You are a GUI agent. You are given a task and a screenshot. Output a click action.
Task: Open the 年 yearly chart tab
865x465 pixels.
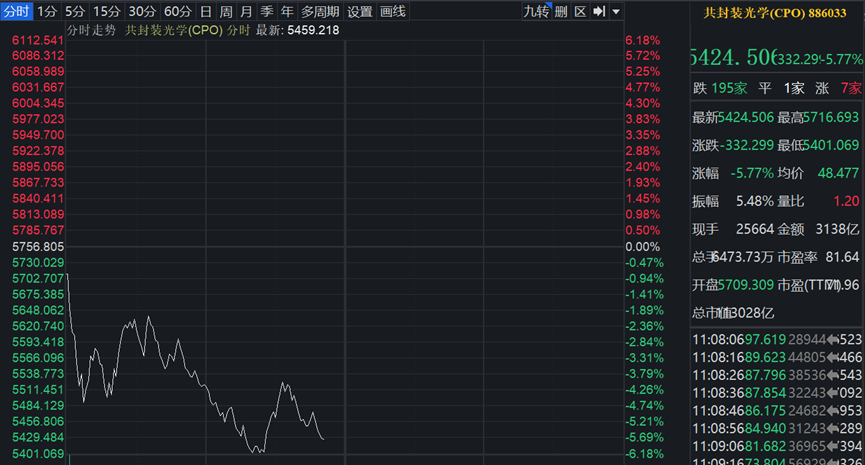pos(287,11)
